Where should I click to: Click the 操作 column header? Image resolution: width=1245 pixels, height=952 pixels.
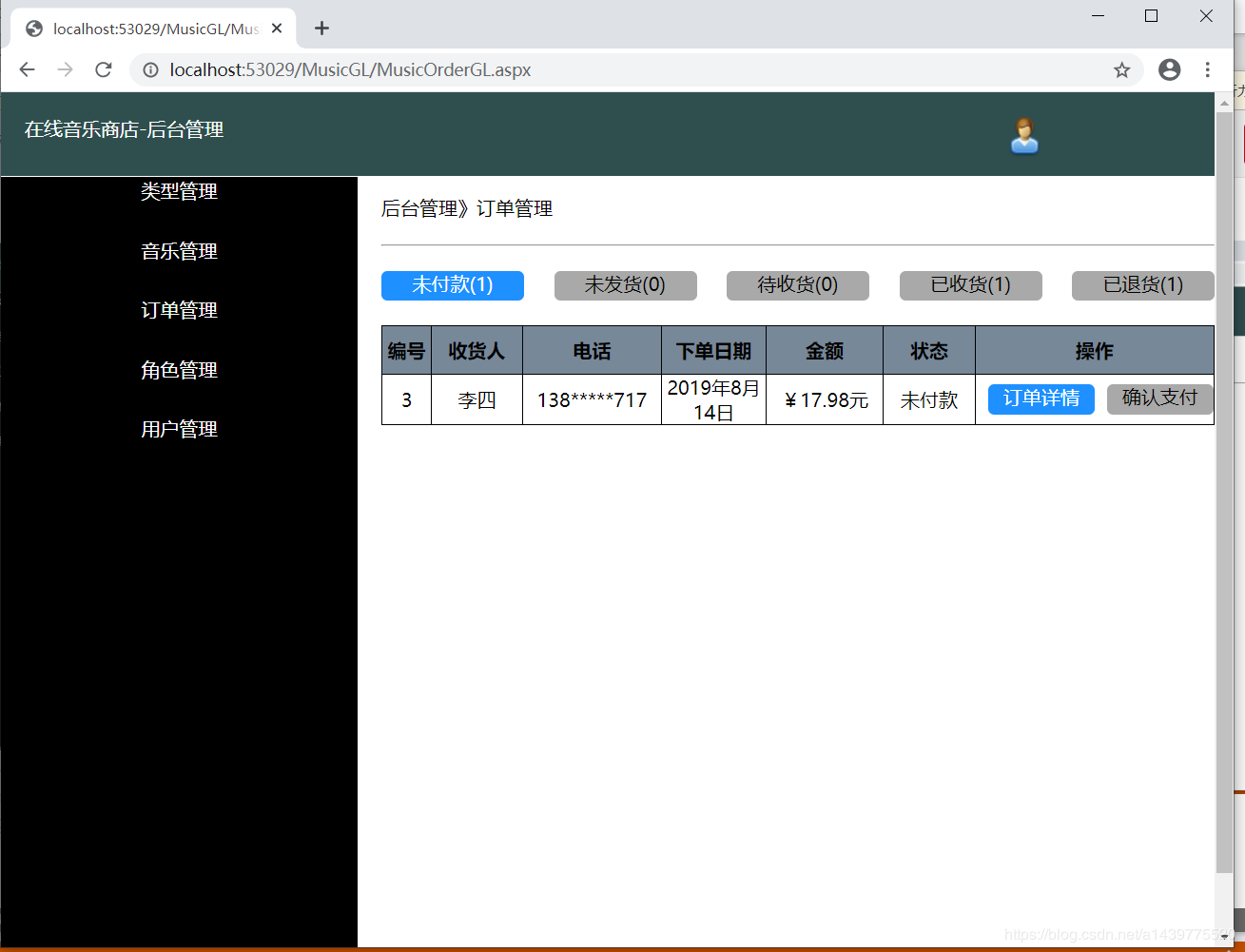click(x=1095, y=351)
